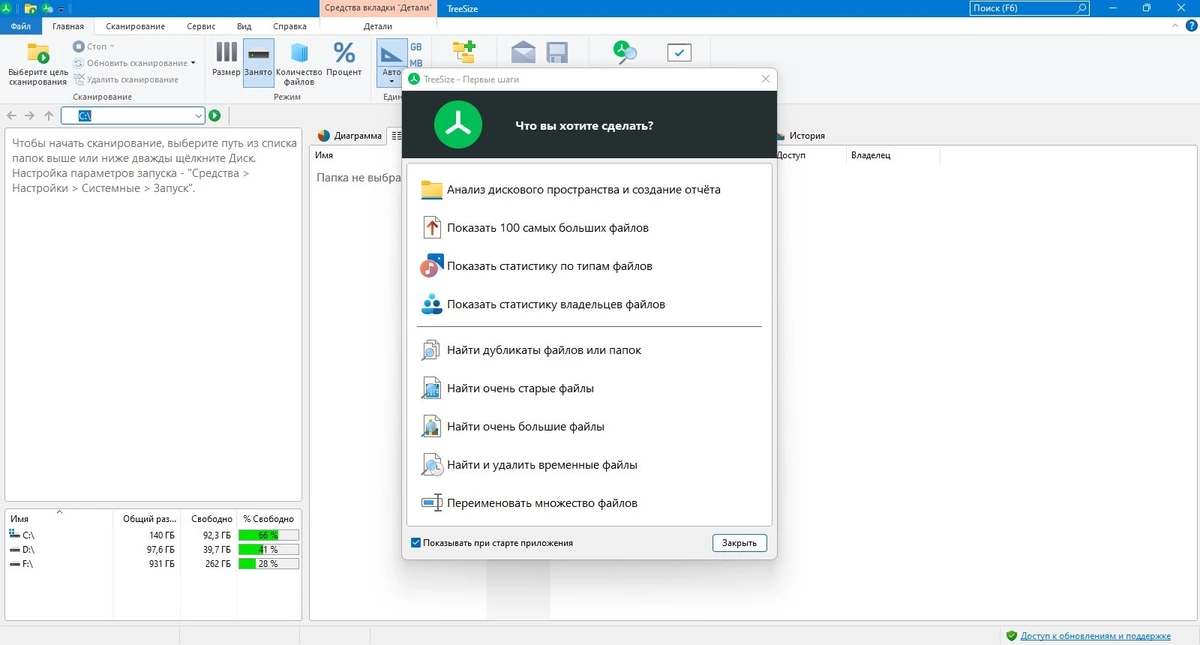1200x645 pixels.
Task: Click the Поиск (F6) search field
Action: pos(1030,8)
